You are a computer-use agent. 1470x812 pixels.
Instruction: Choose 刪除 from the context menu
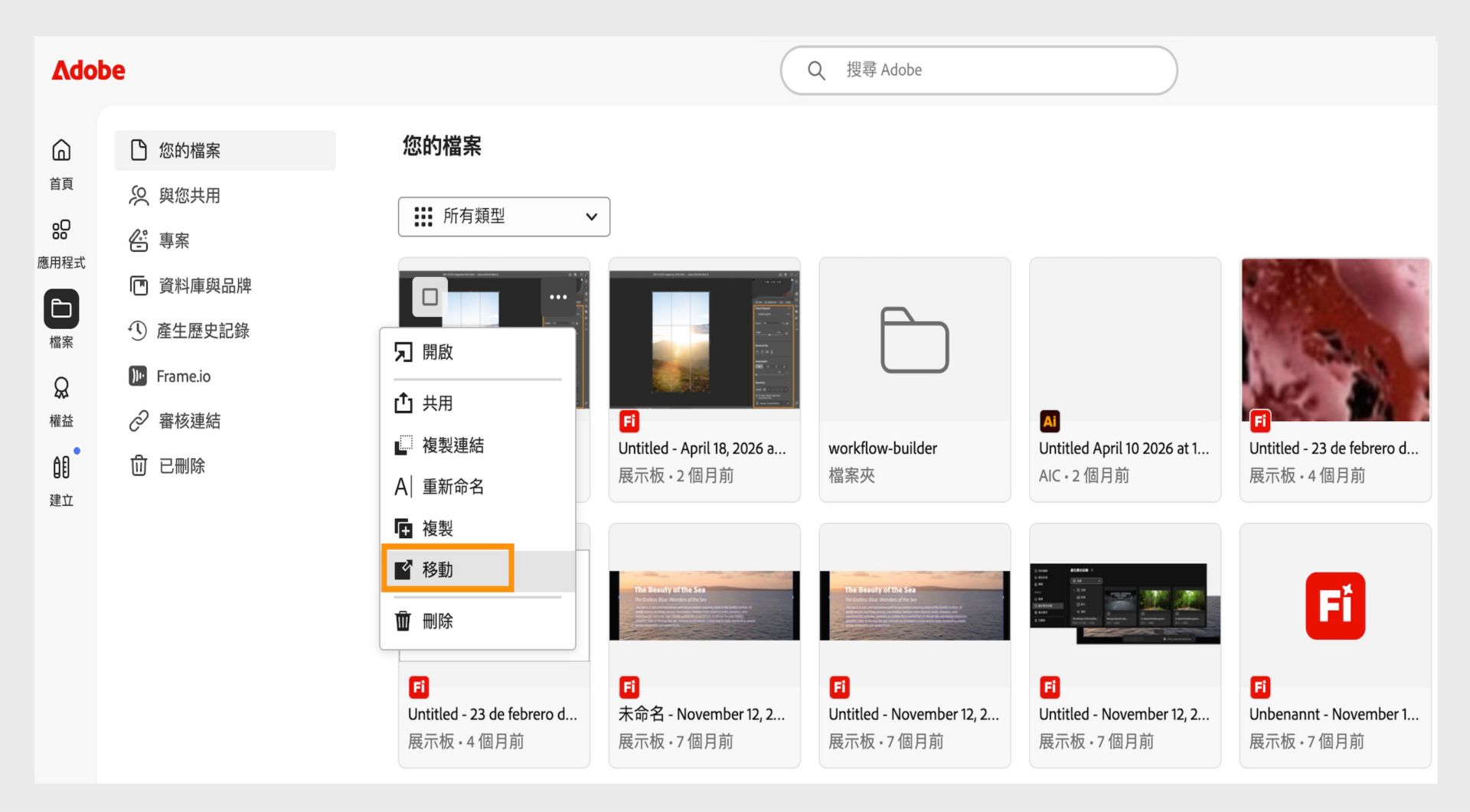478,621
